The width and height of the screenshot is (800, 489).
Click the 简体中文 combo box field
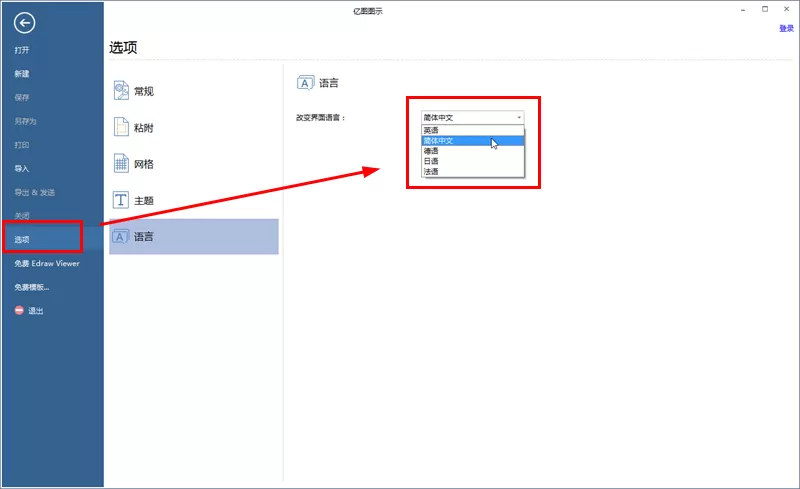coord(472,117)
